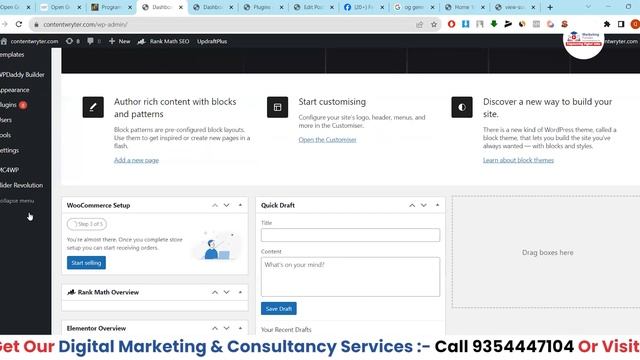Open the tab search chevron in title bar
This screenshot has width=640, height=360.
[588, 7]
